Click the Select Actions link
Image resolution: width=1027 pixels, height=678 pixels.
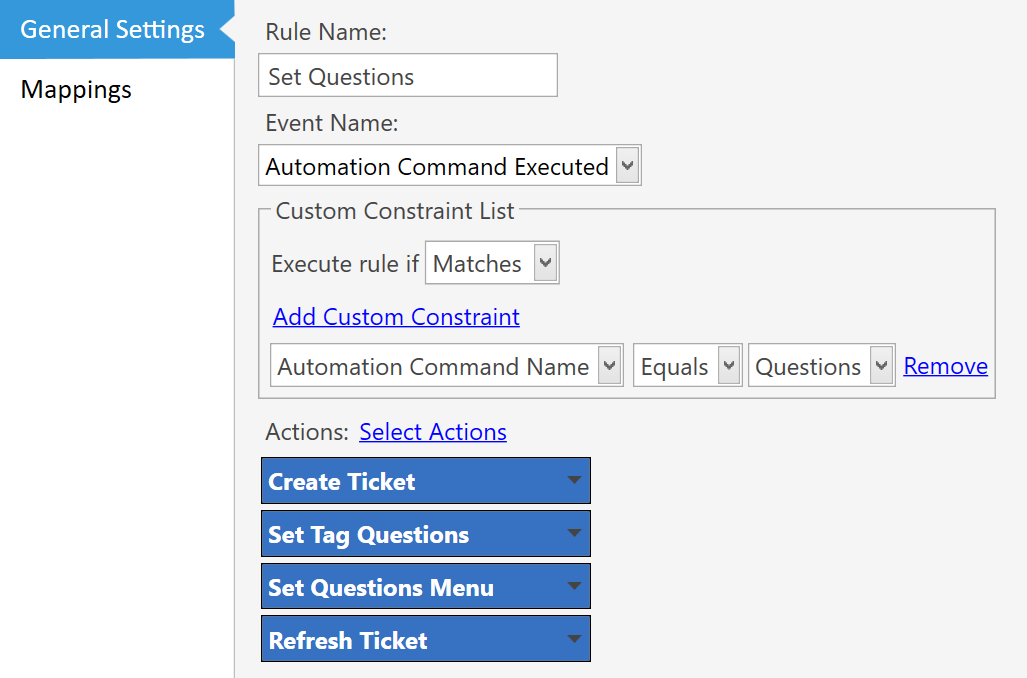[432, 431]
